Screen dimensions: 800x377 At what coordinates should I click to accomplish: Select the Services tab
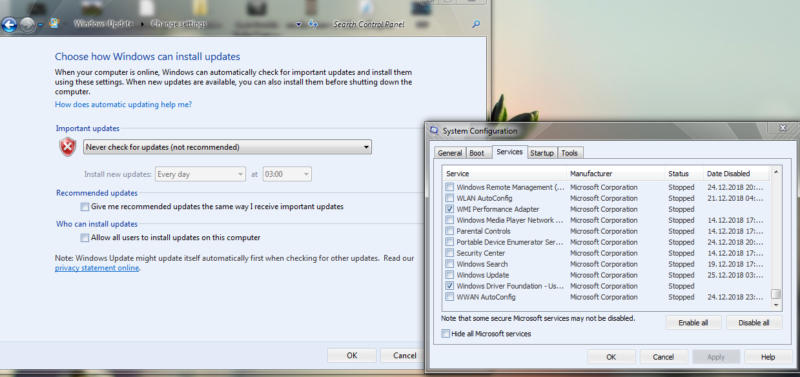(509, 152)
